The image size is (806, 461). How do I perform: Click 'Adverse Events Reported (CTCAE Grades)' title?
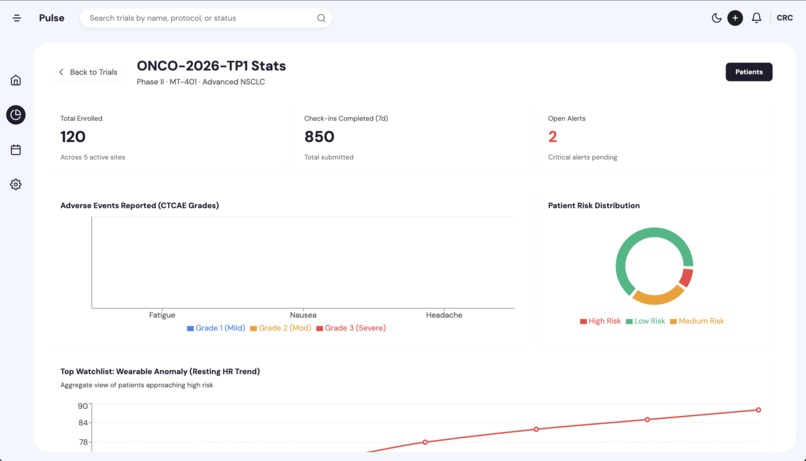pos(140,206)
